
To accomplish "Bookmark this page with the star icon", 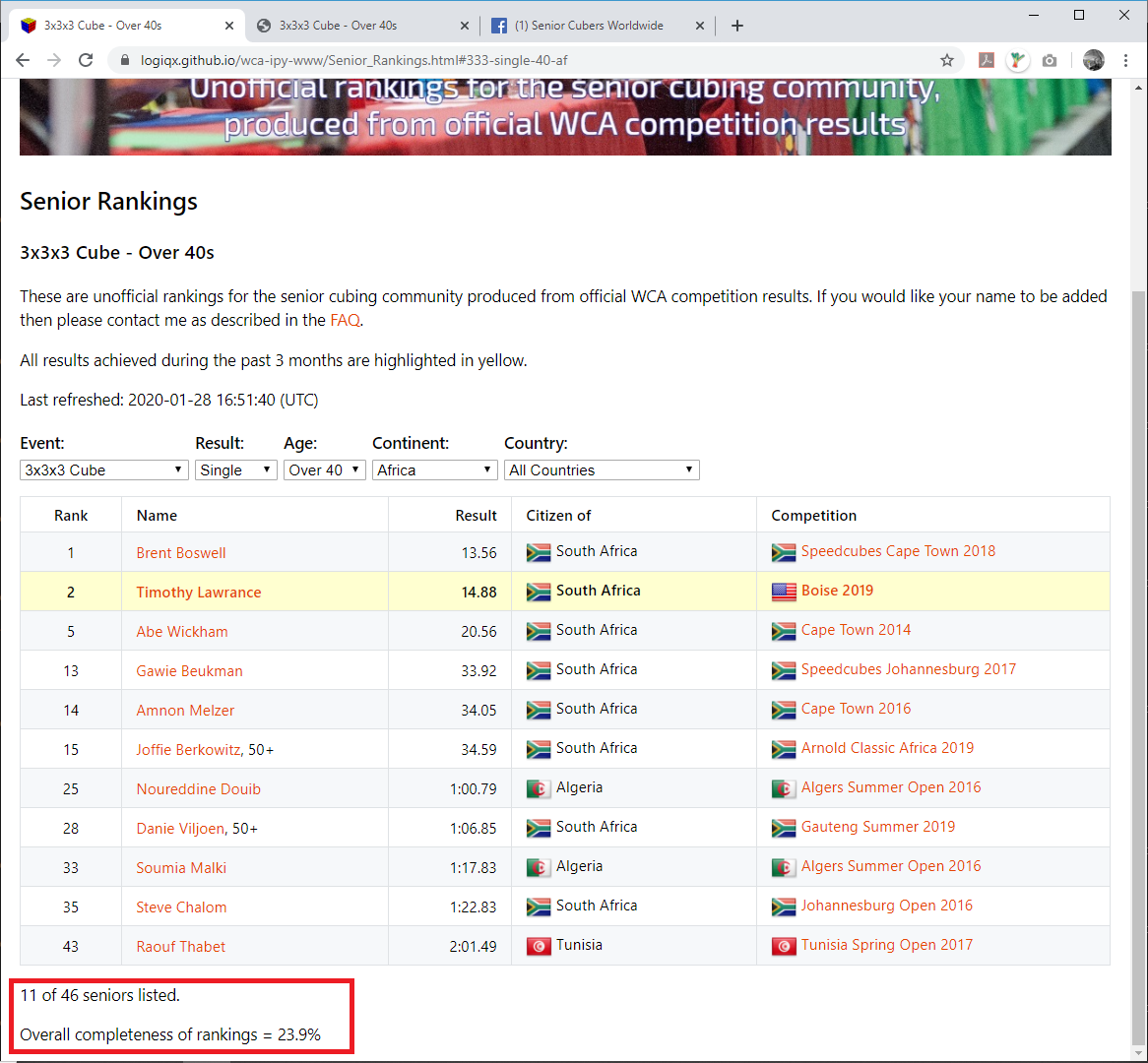I will 947,60.
